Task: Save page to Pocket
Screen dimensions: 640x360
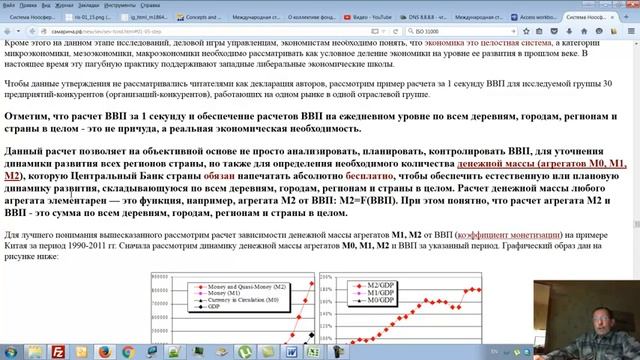Action: tap(554, 31)
